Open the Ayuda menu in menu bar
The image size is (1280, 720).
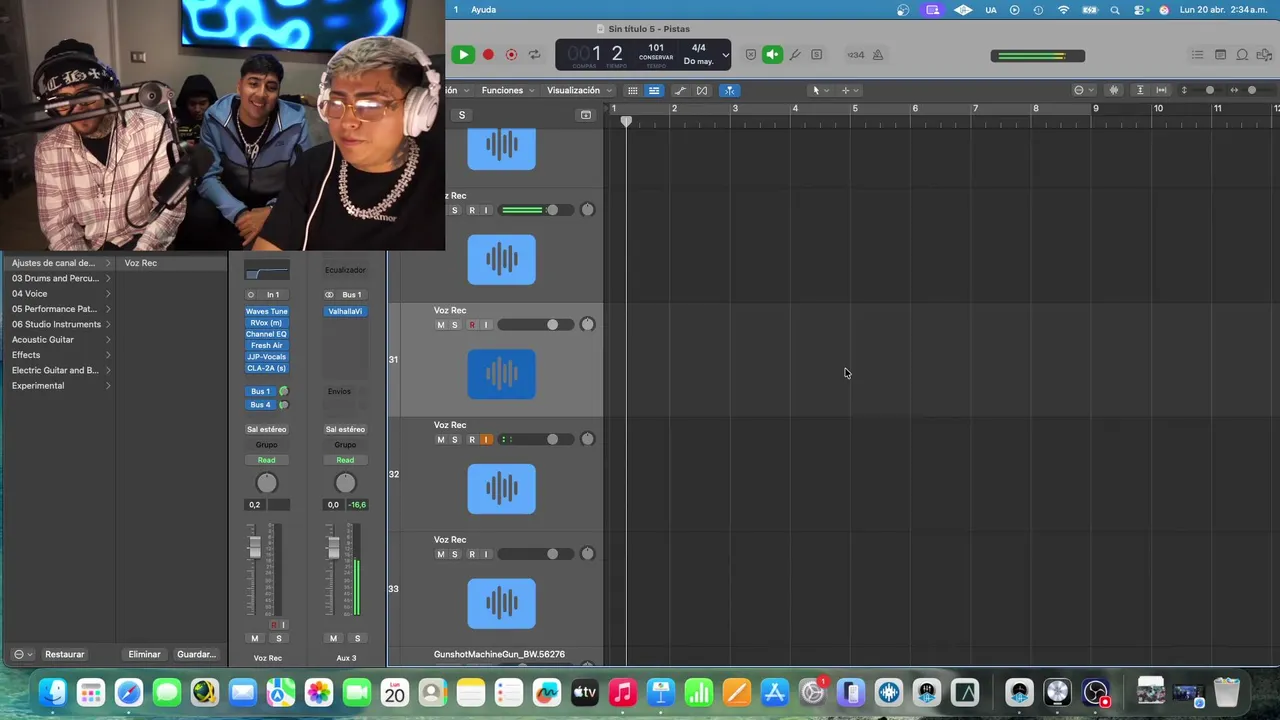[483, 10]
